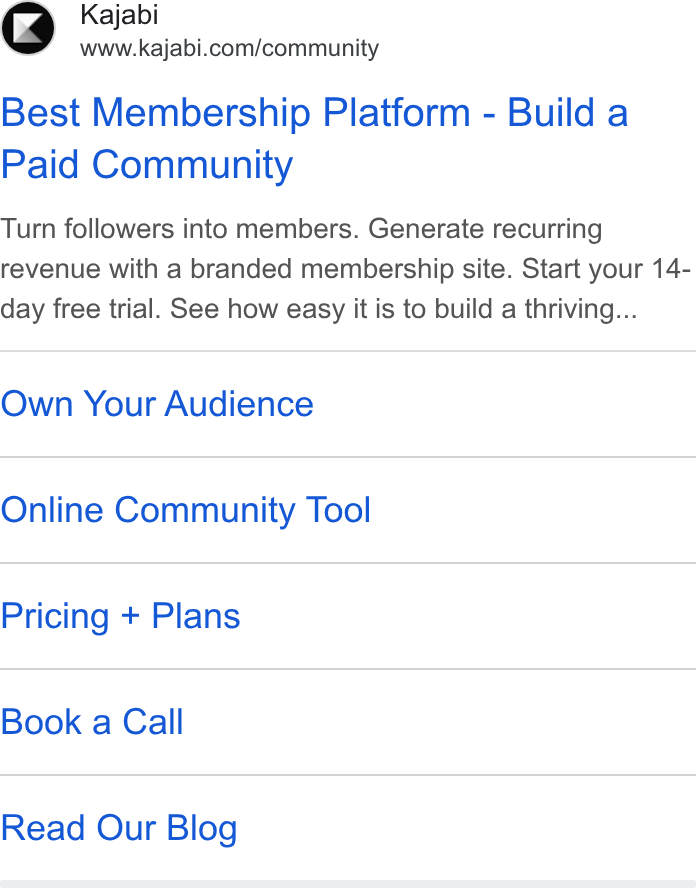This screenshot has height=888, width=696.
Task: Click 'Tool' in the Online Community Tool link
Action: coord(338,510)
